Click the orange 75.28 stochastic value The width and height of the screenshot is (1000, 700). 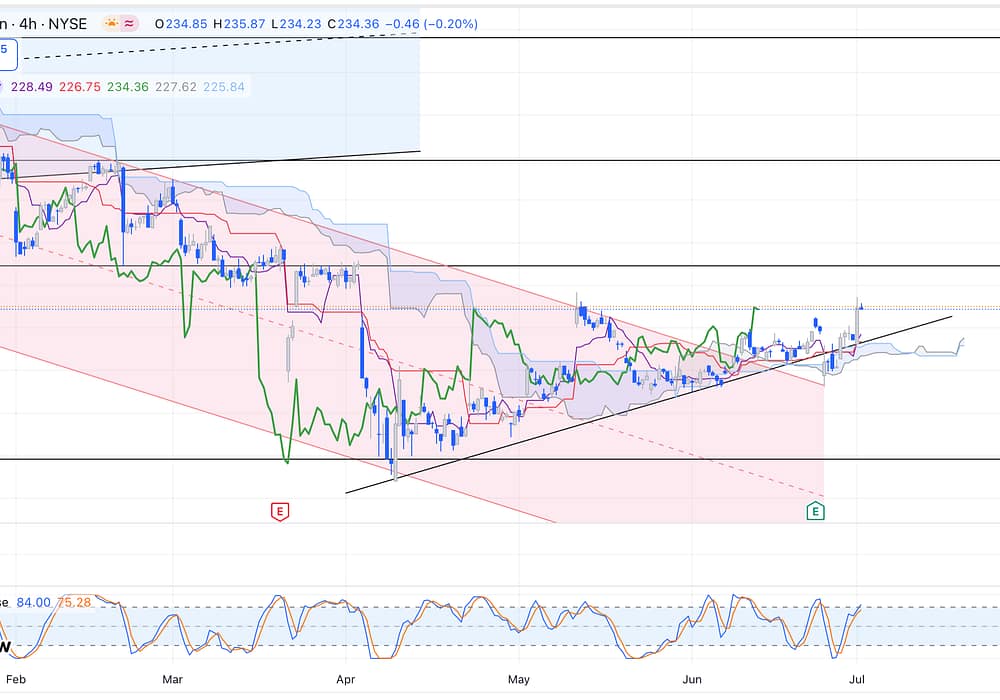click(x=77, y=601)
